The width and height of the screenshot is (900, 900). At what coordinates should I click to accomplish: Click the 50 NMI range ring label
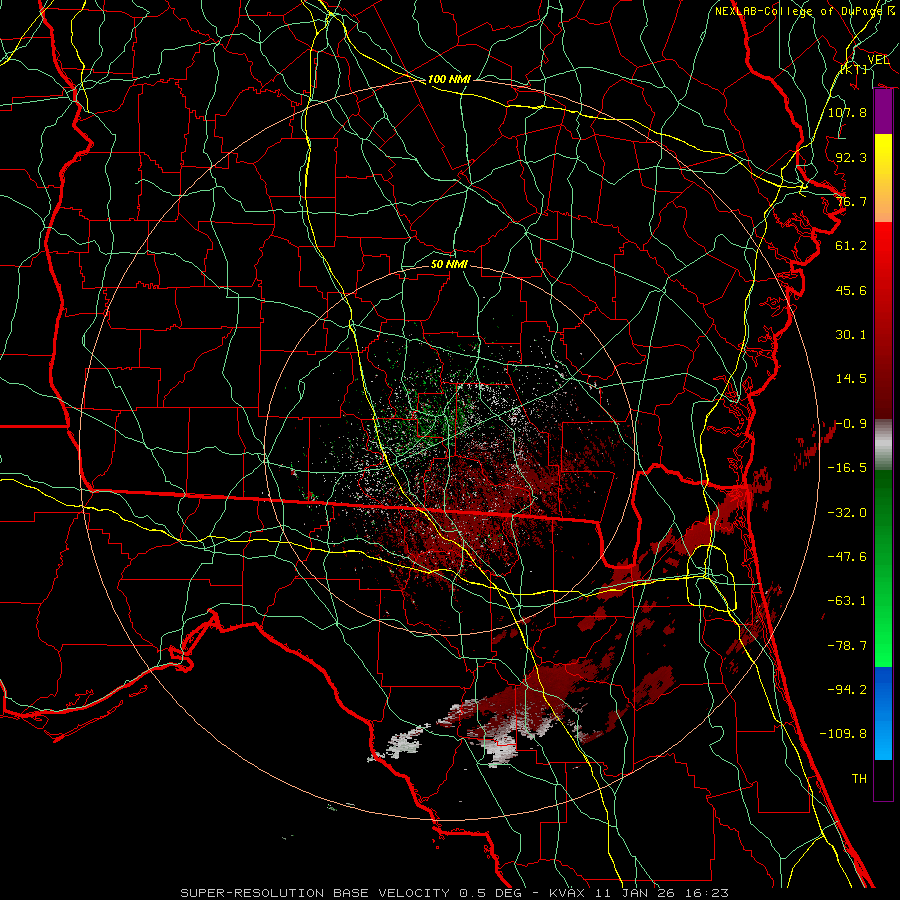pos(449,264)
